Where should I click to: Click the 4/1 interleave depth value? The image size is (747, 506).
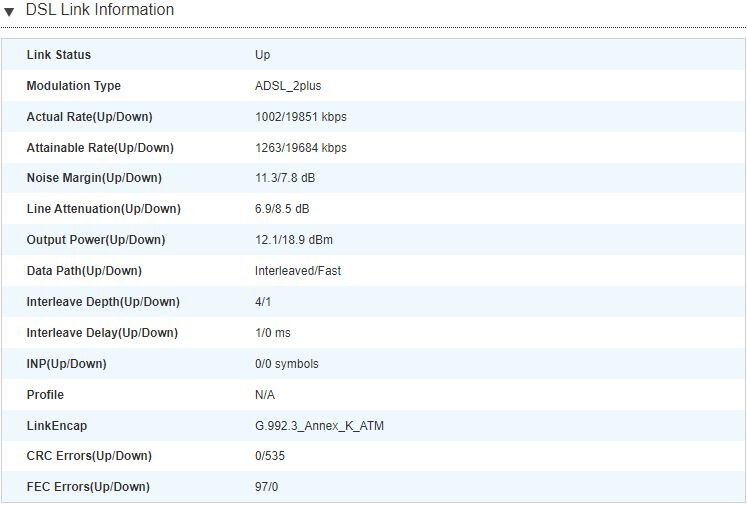click(263, 302)
